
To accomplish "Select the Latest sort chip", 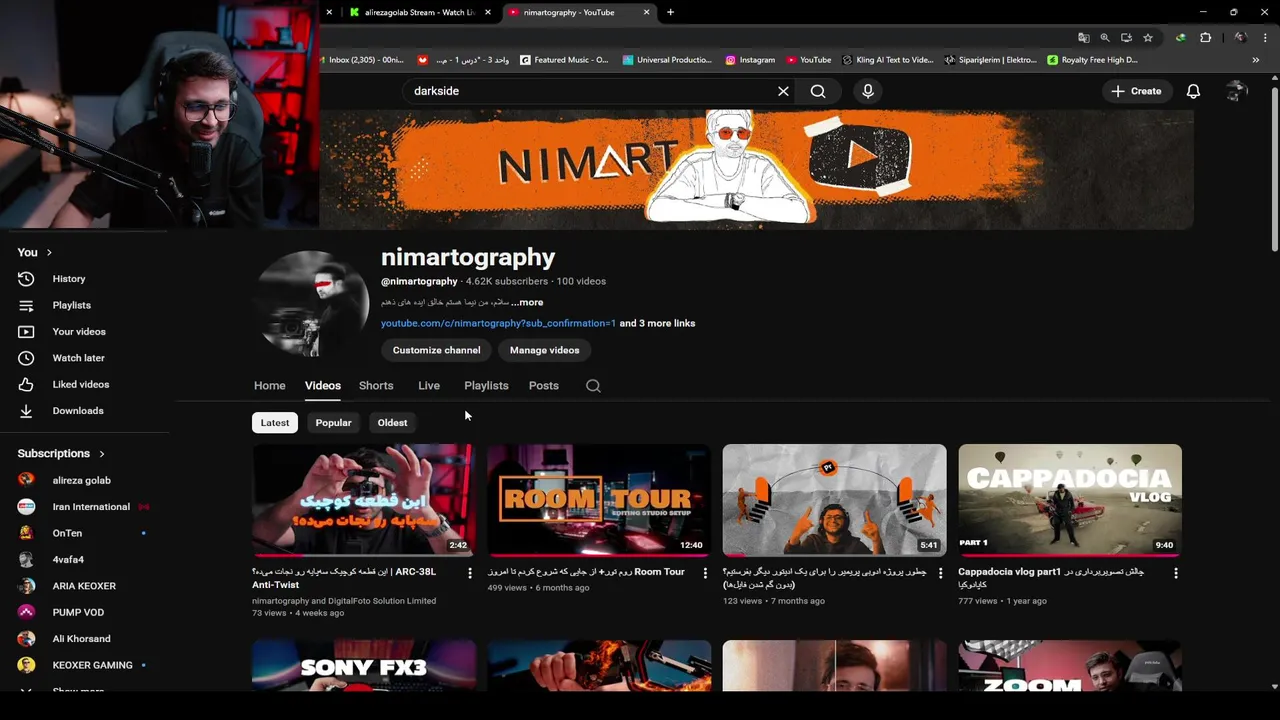I will 275,423.
